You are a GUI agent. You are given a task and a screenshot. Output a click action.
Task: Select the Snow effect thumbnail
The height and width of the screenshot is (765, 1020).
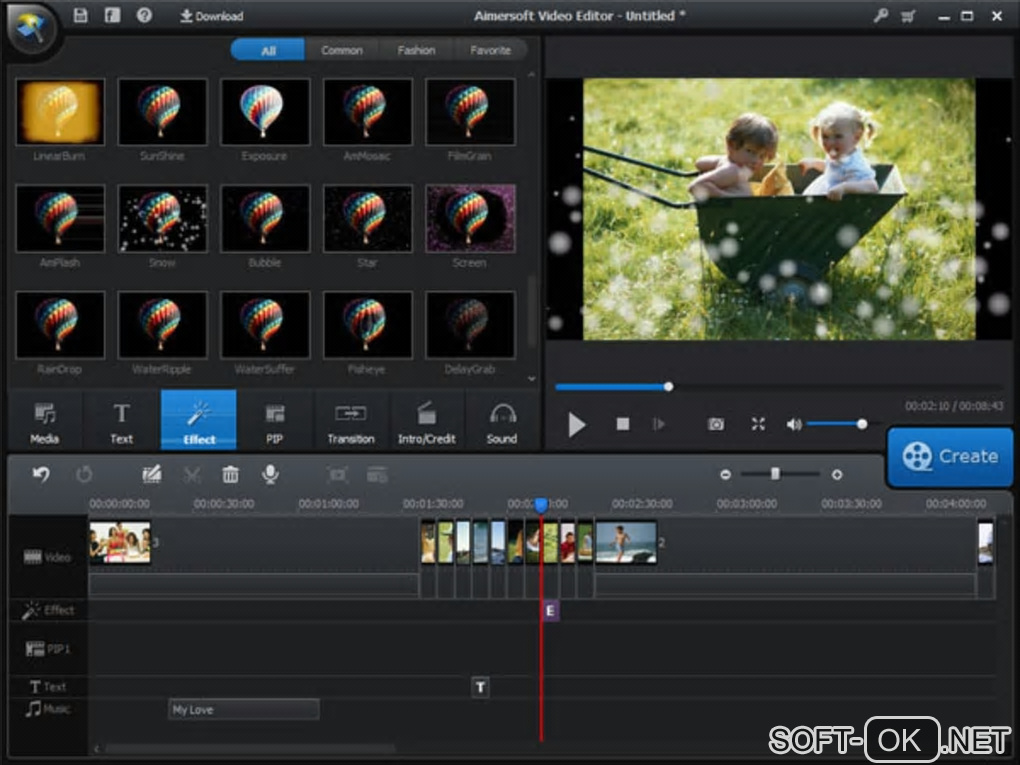coord(162,219)
